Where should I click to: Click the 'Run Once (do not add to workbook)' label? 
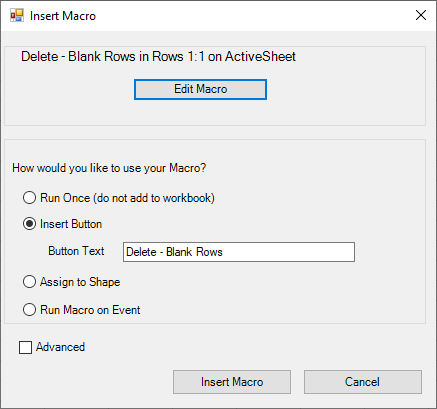coord(127,198)
